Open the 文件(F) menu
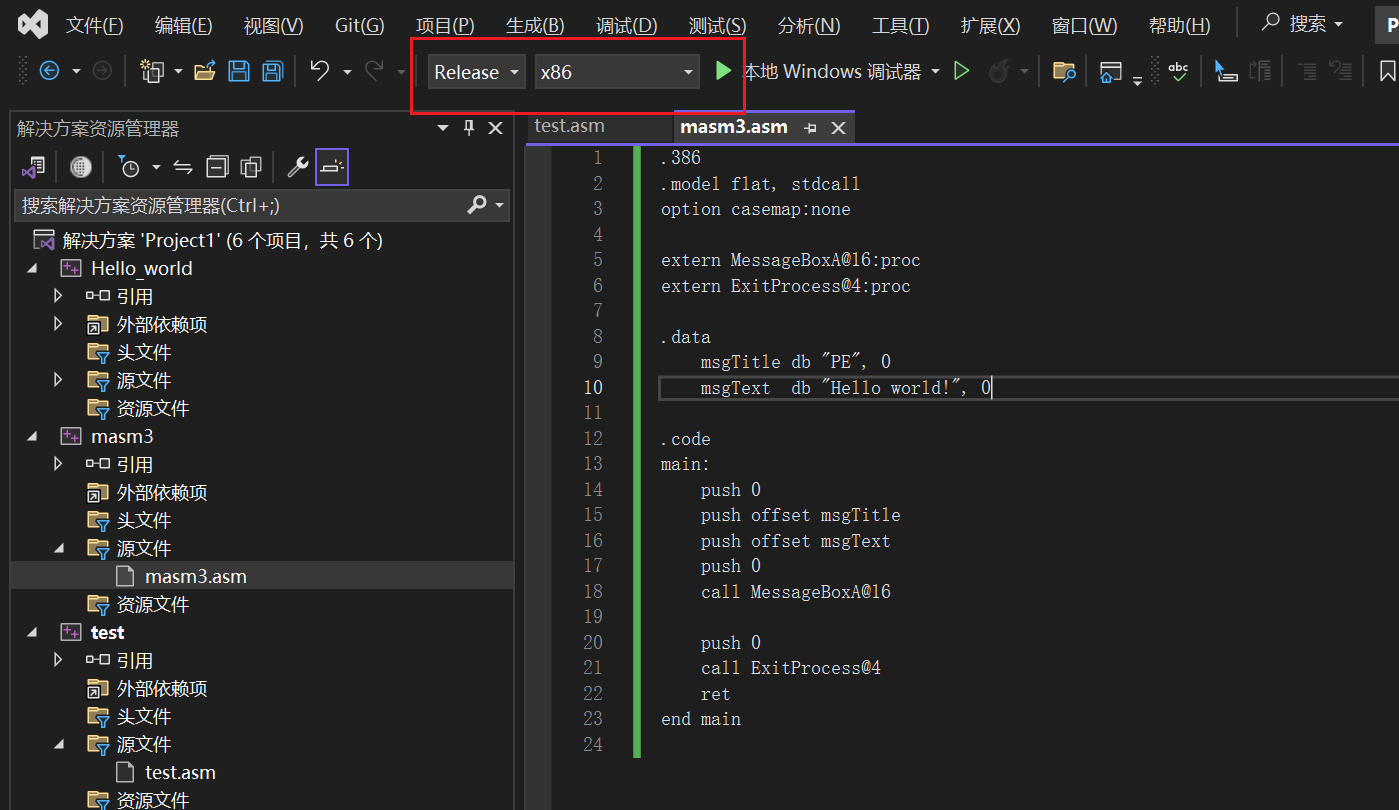This screenshot has height=810, width=1399. [x=95, y=25]
